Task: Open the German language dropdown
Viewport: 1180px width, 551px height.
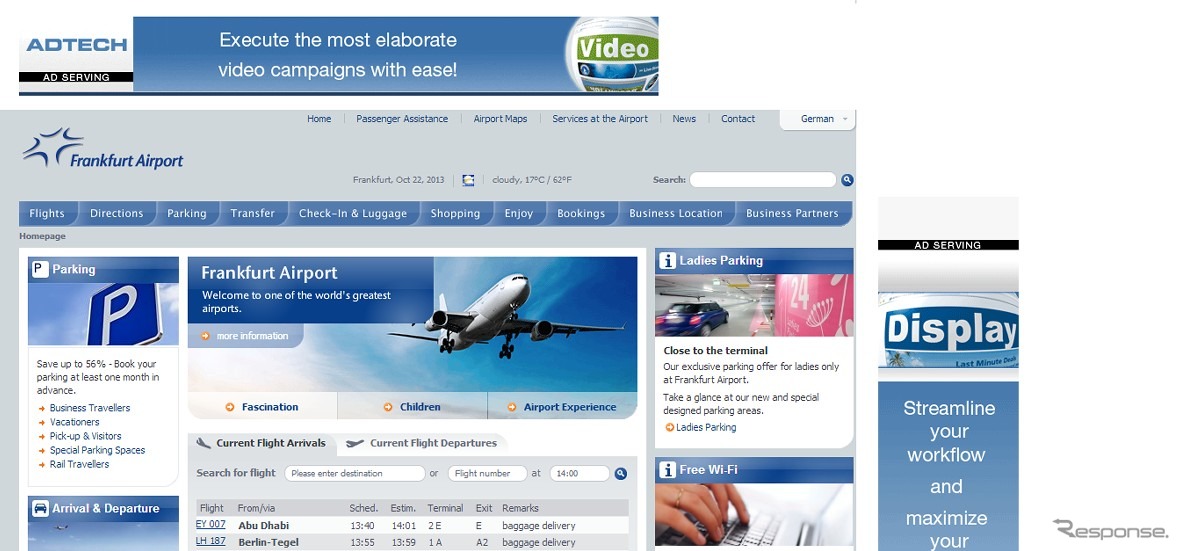Action: [x=818, y=119]
